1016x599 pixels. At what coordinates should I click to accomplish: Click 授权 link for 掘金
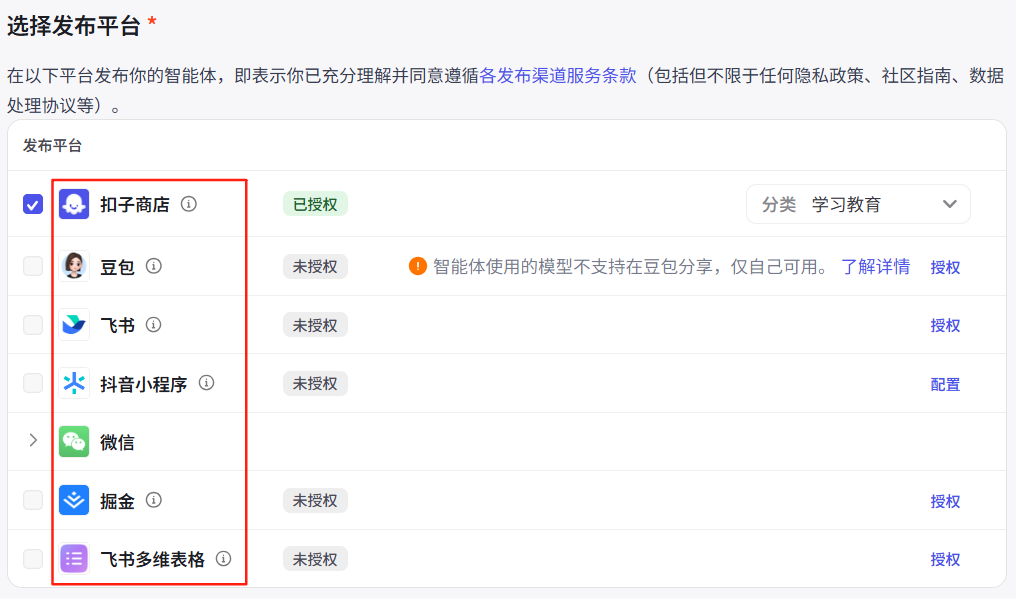(945, 501)
